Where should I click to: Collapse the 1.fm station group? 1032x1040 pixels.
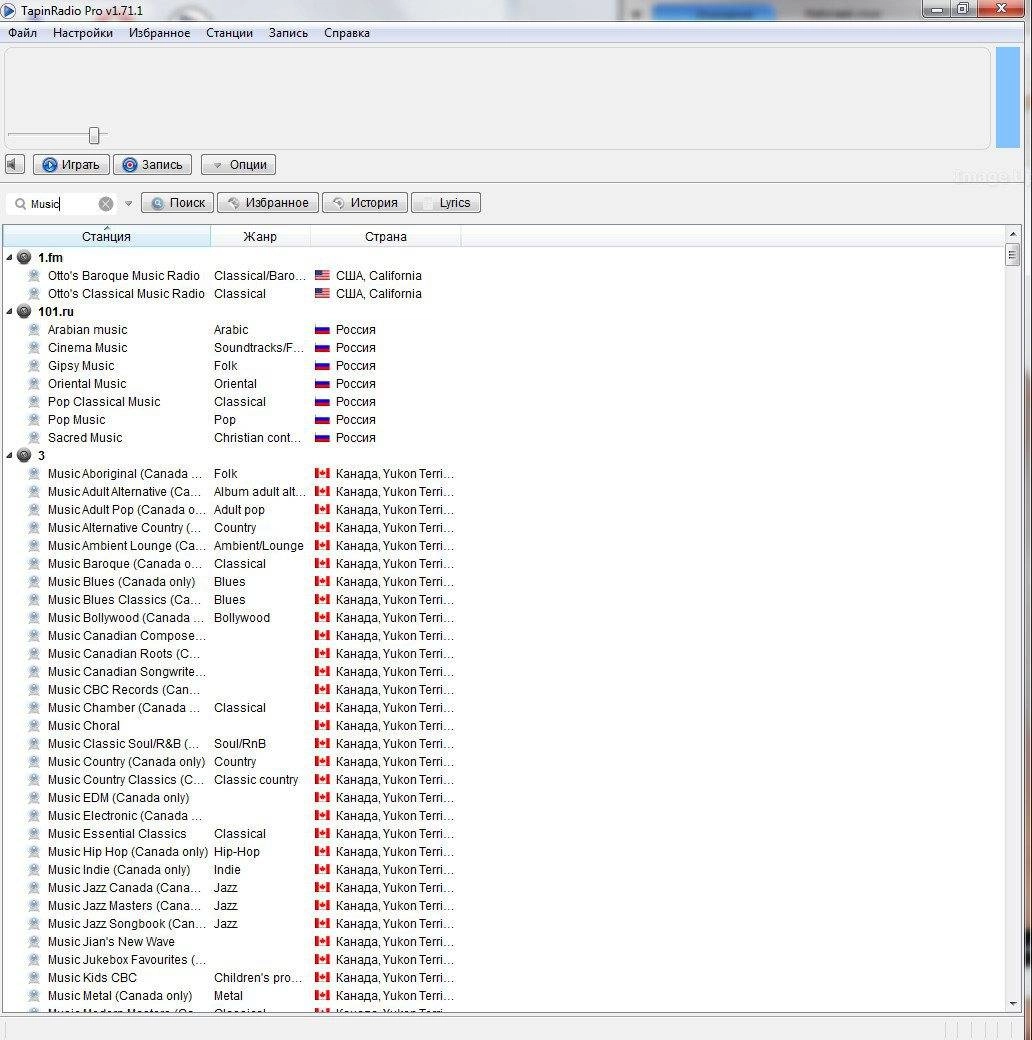pyautogui.click(x=9, y=257)
